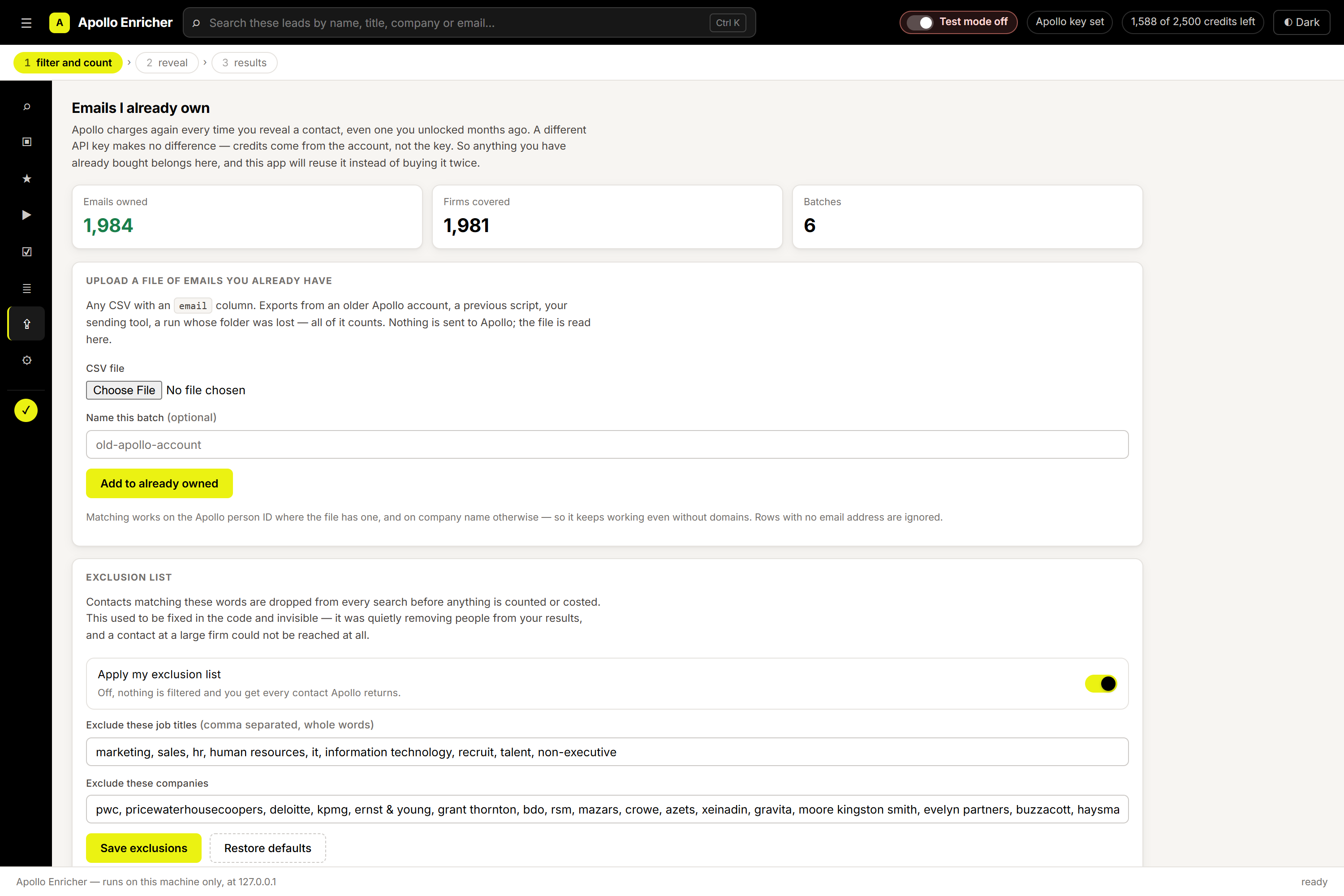
Task: Click the yellow checkmark circle icon
Action: tap(26, 410)
